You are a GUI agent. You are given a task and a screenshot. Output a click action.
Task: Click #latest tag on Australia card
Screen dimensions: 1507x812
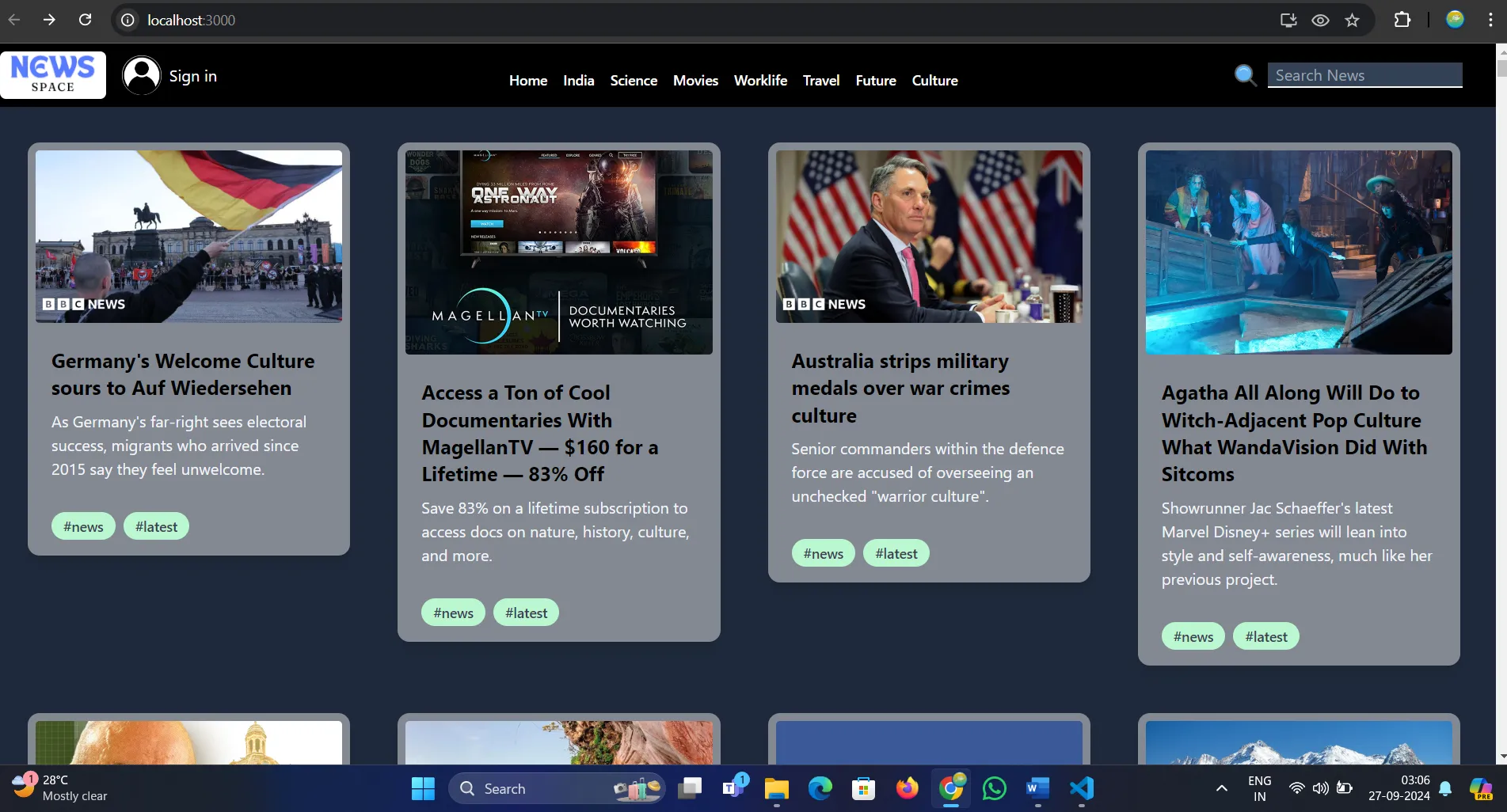[x=896, y=553]
